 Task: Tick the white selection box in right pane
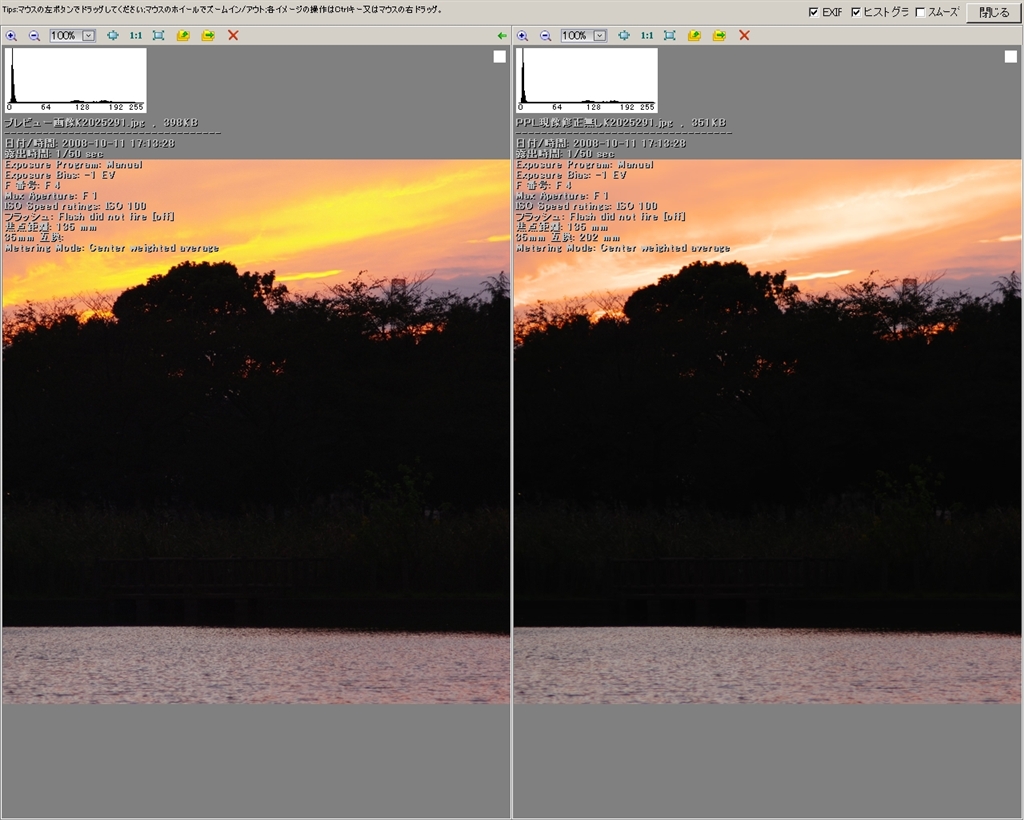point(1011,57)
